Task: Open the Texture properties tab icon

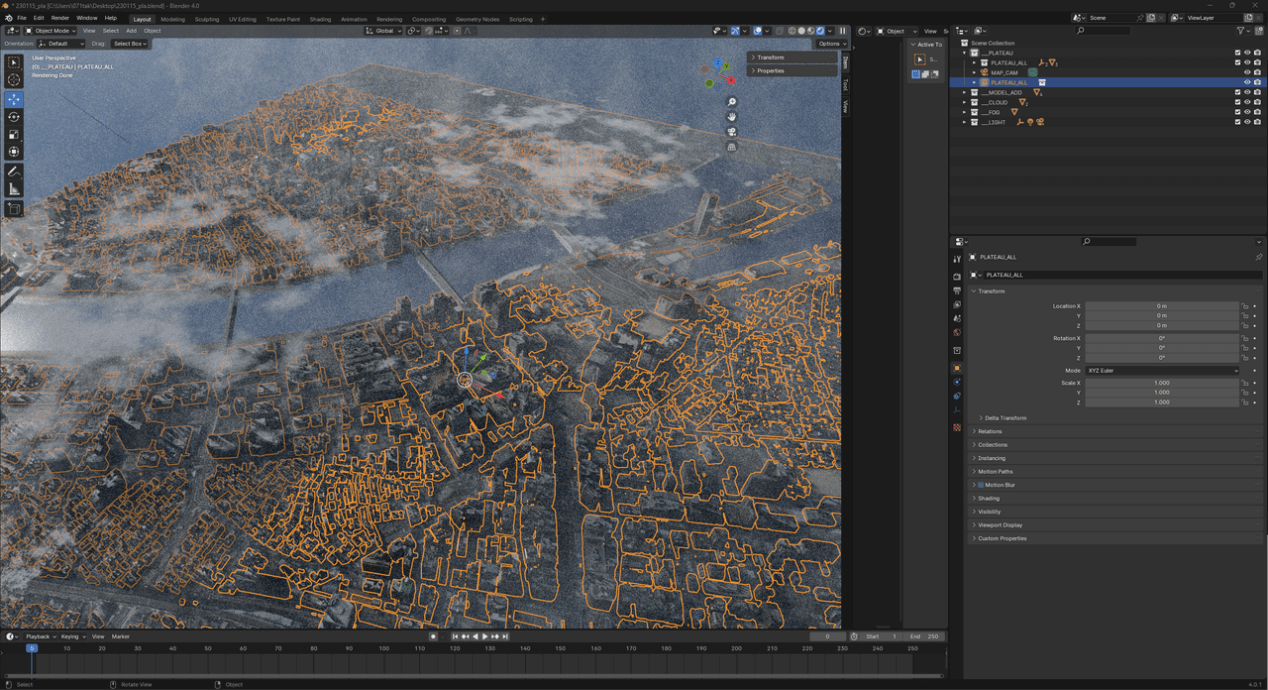Action: (x=957, y=428)
